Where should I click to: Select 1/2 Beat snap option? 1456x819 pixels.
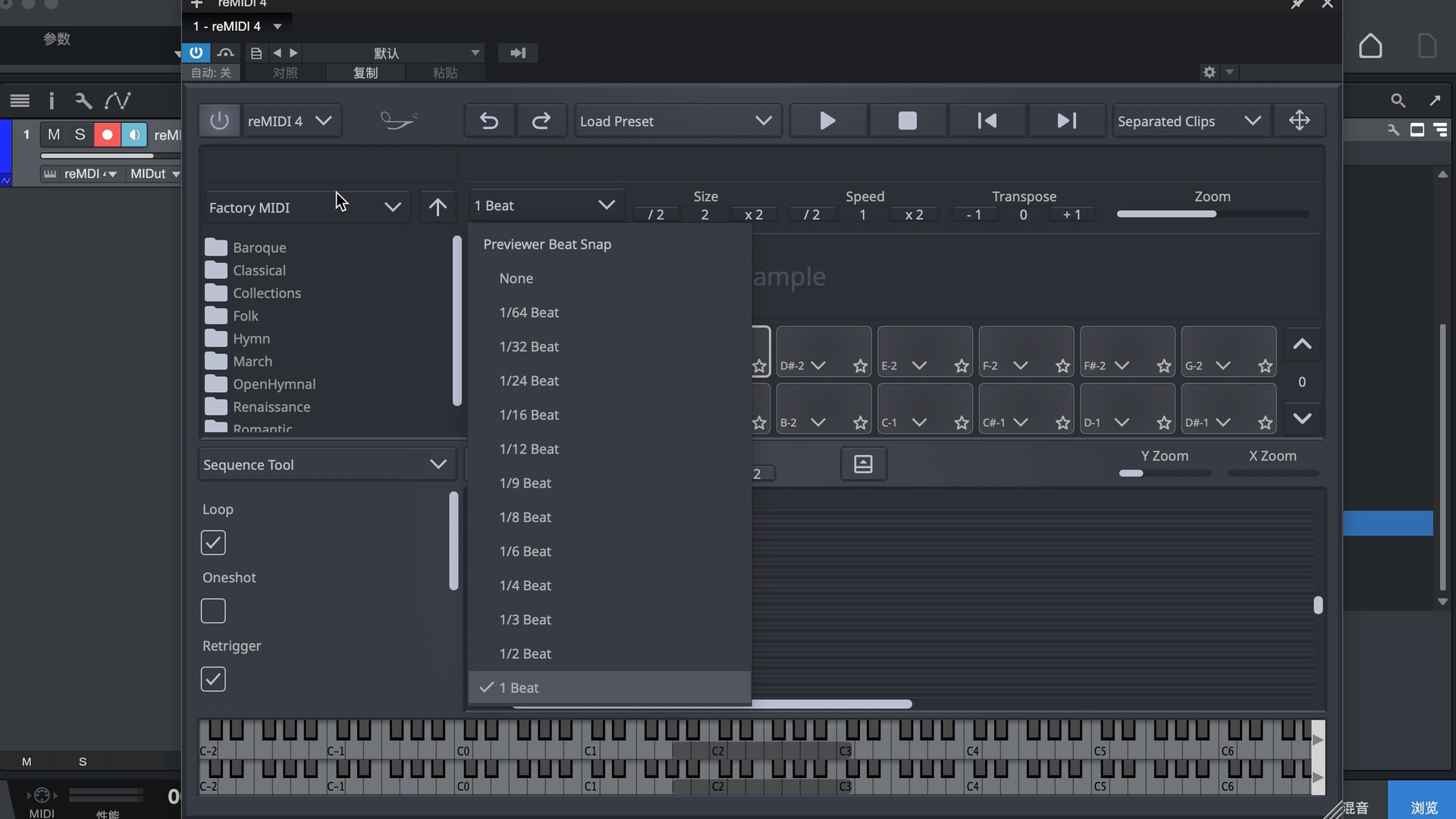(x=610, y=654)
